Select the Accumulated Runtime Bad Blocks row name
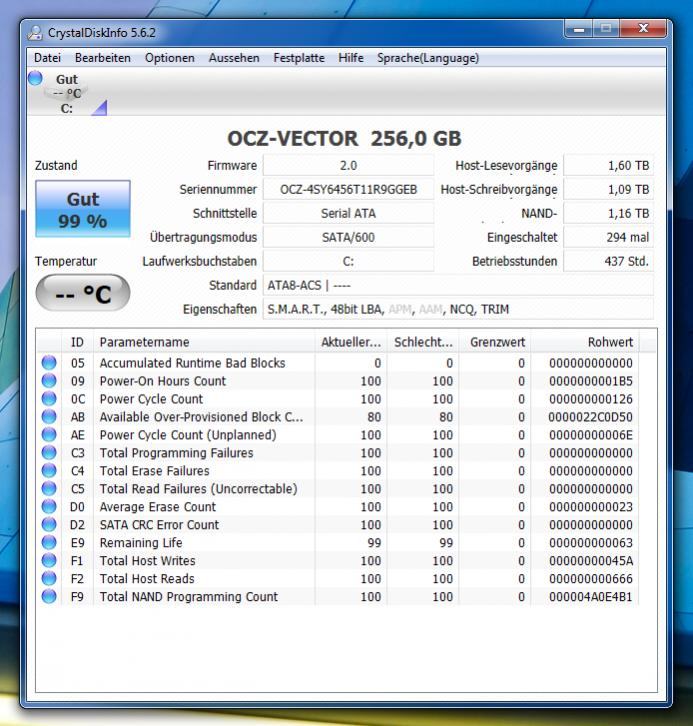693x726 pixels. point(193,363)
